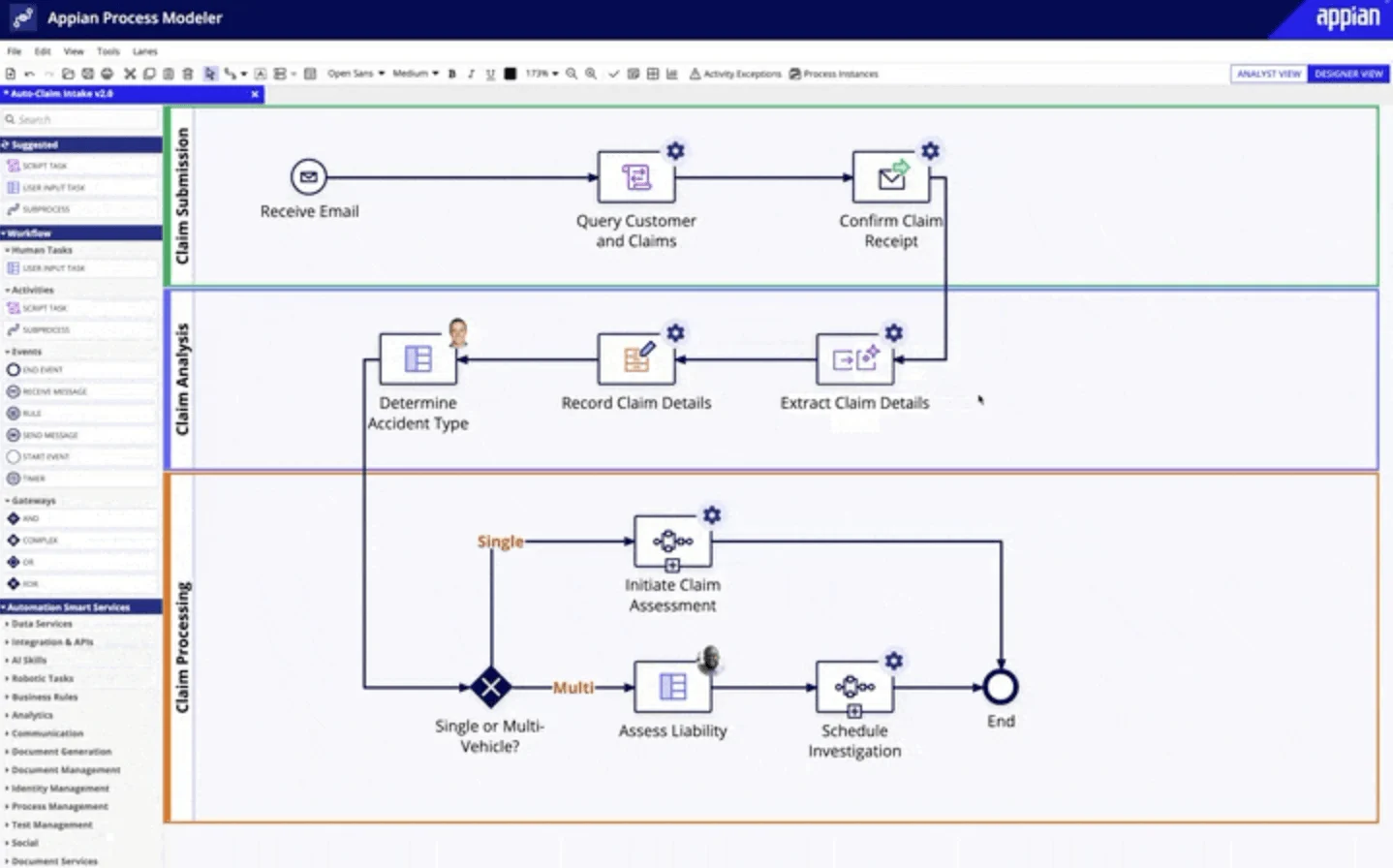Toggle Bold text formatting

451,74
